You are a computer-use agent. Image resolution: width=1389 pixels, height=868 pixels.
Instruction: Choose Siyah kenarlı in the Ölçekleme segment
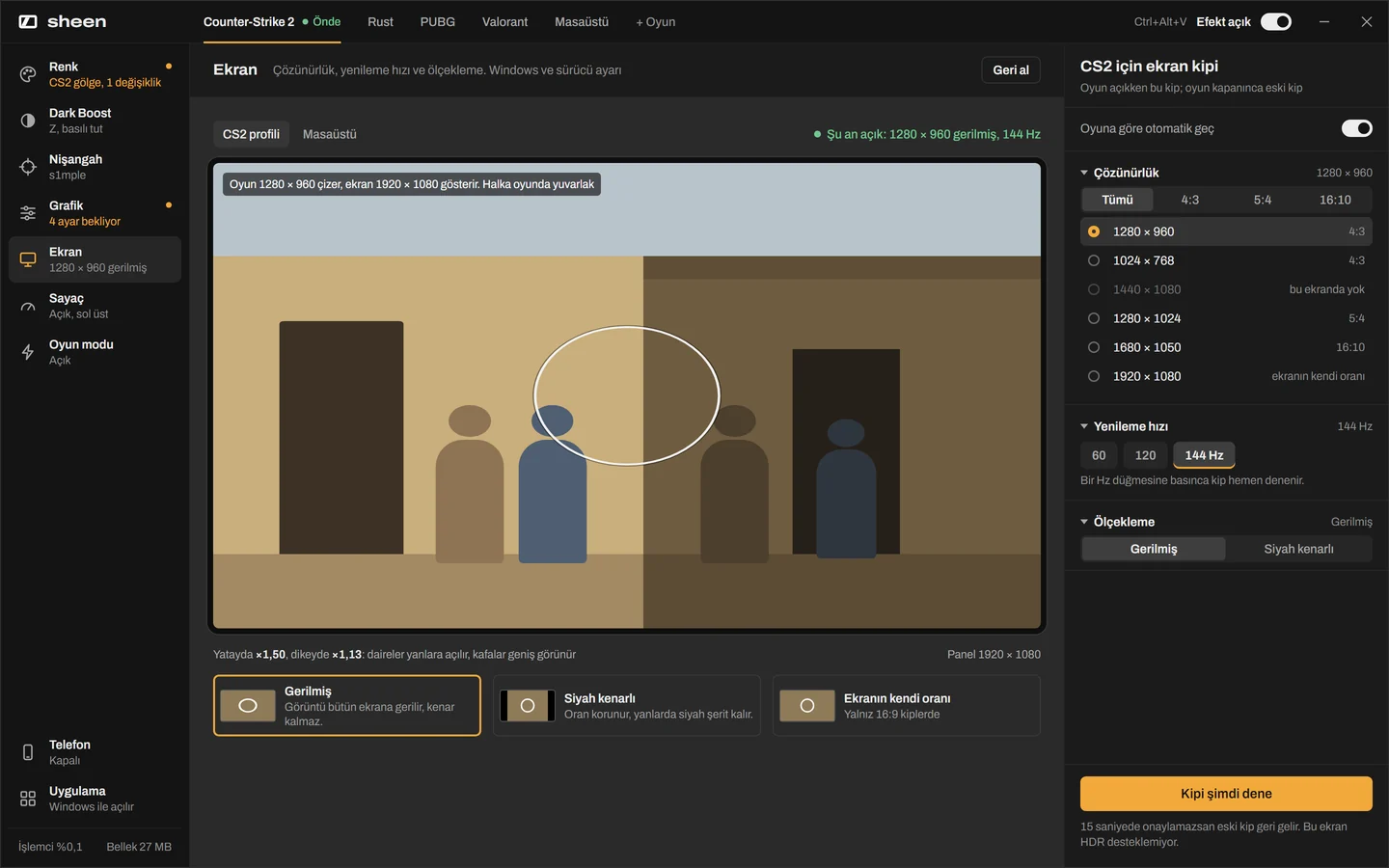pos(1298,549)
